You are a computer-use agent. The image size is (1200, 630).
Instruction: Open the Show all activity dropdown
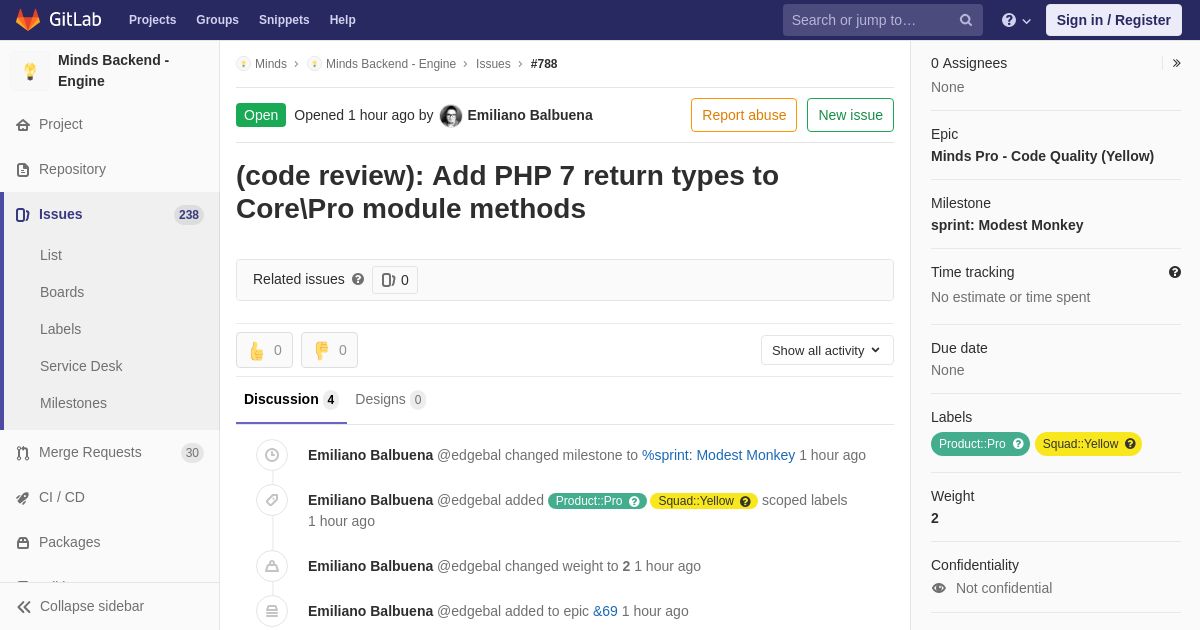coord(827,350)
